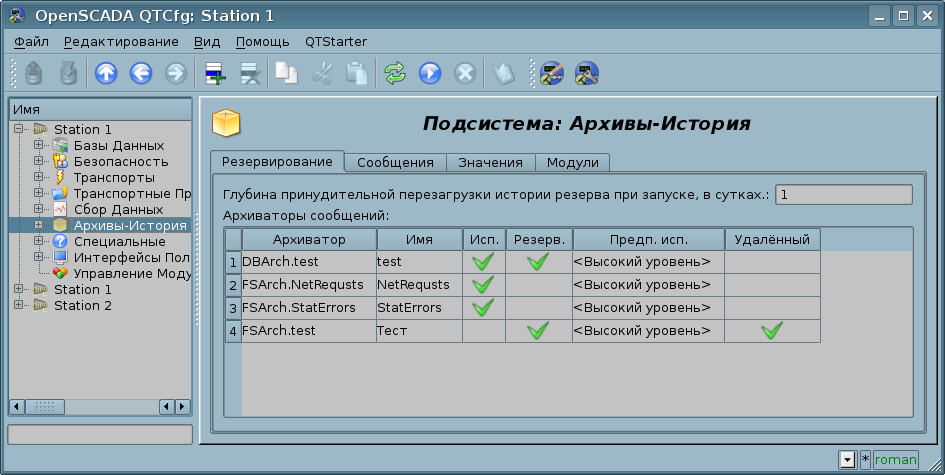
Task: Toggle Удалённый checkmark for FSArch.test row
Action: click(771, 331)
